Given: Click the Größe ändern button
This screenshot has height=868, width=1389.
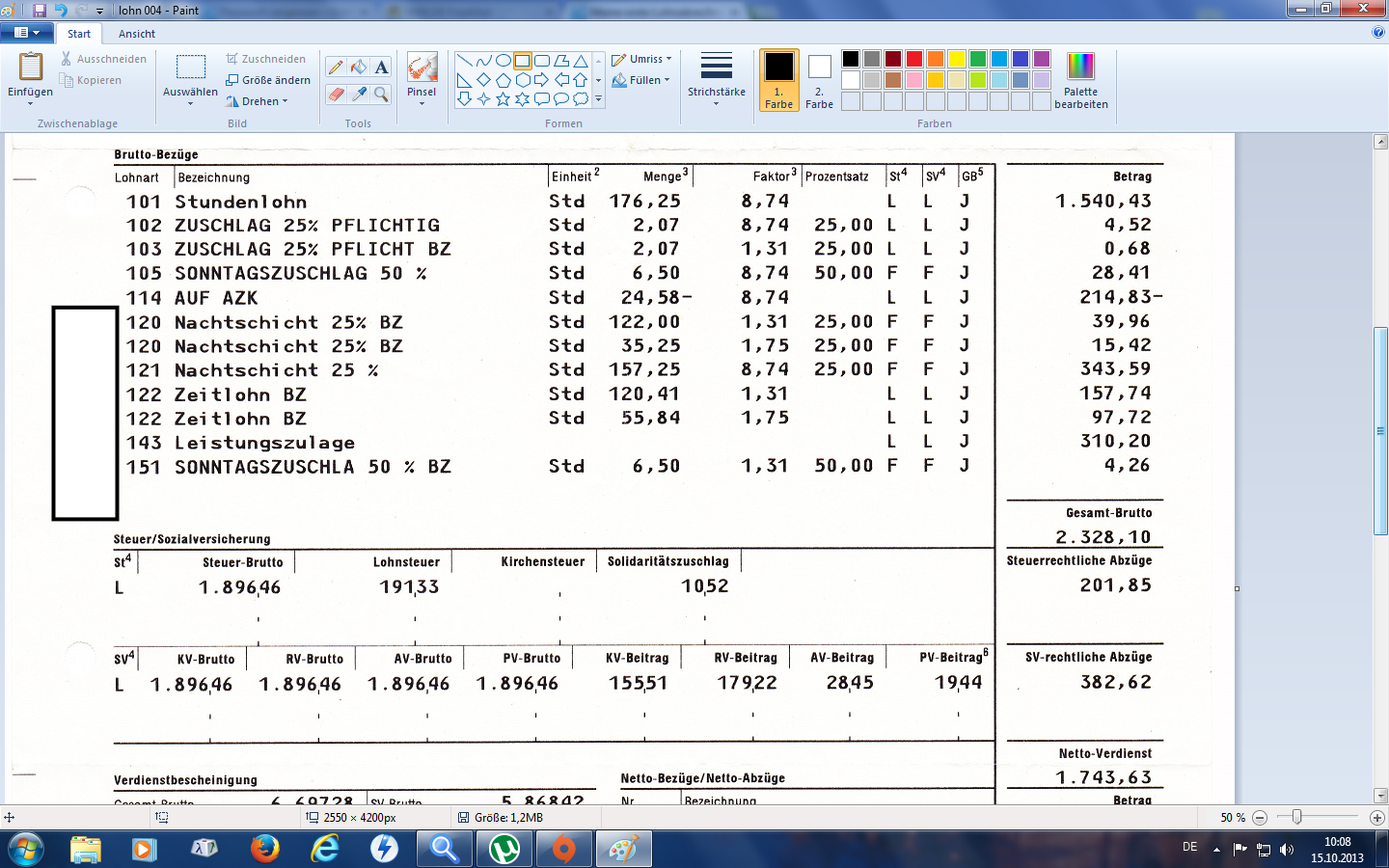Looking at the screenshot, I should coord(268,80).
